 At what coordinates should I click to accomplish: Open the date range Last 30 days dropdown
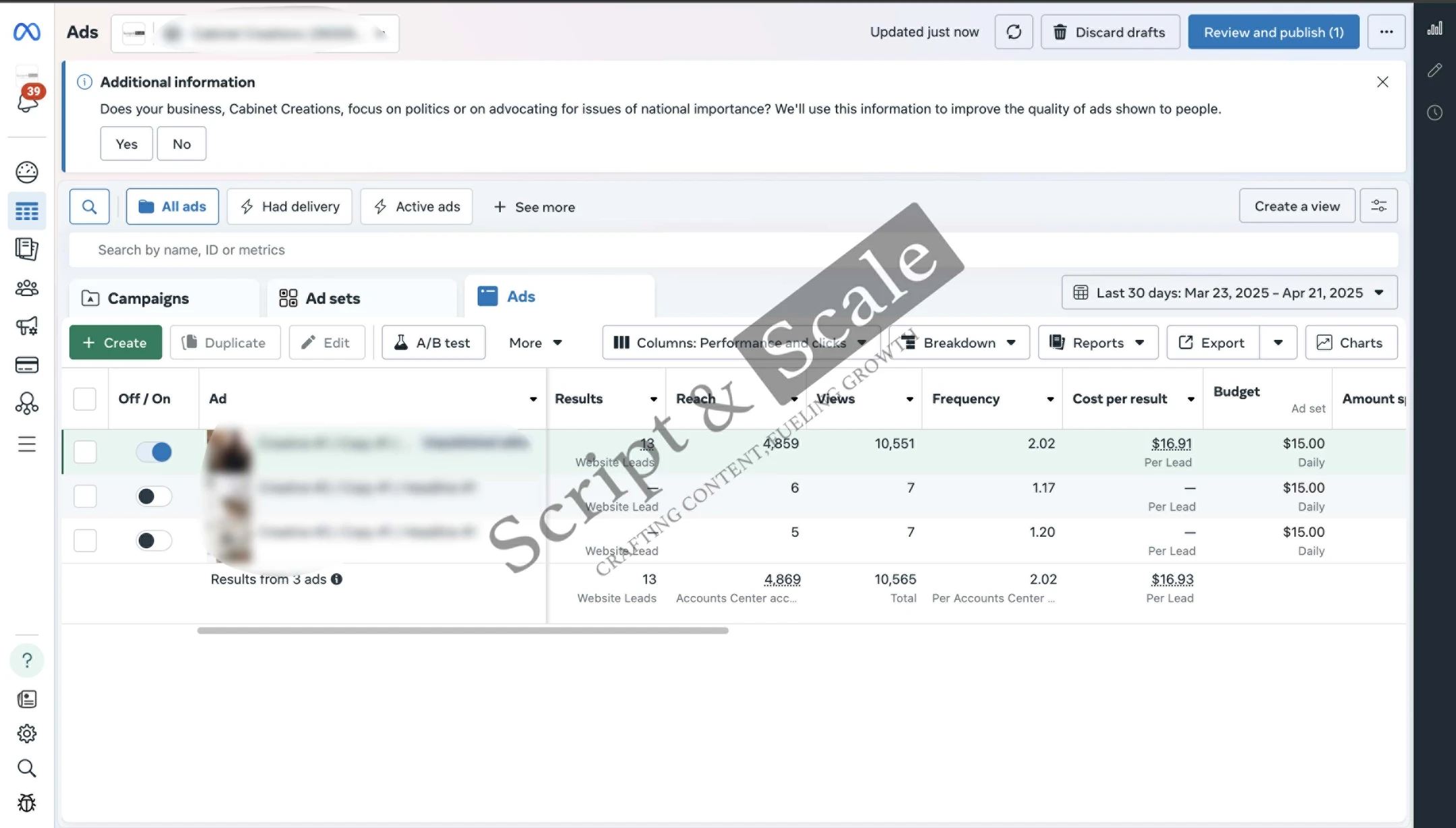pos(1229,293)
